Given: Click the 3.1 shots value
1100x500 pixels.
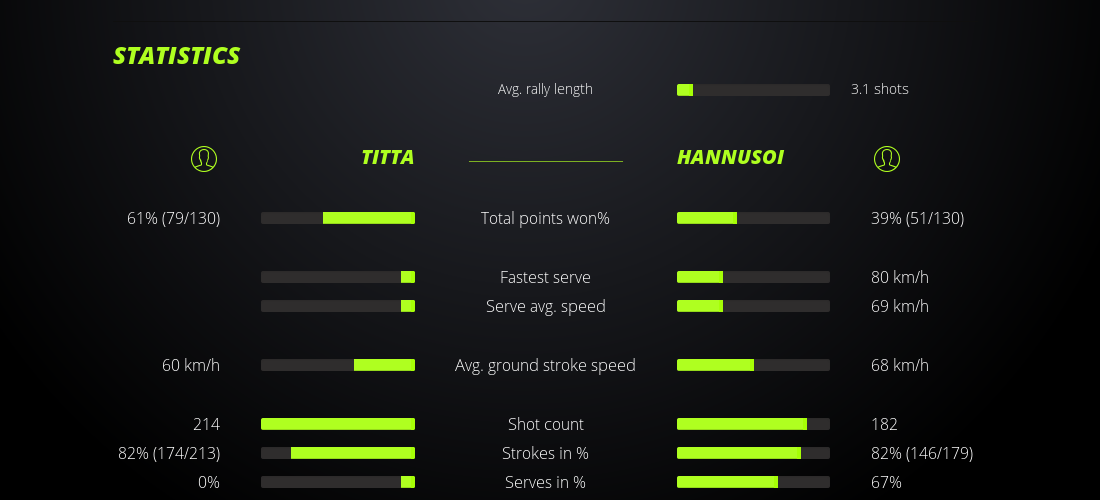Looking at the screenshot, I should [880, 89].
